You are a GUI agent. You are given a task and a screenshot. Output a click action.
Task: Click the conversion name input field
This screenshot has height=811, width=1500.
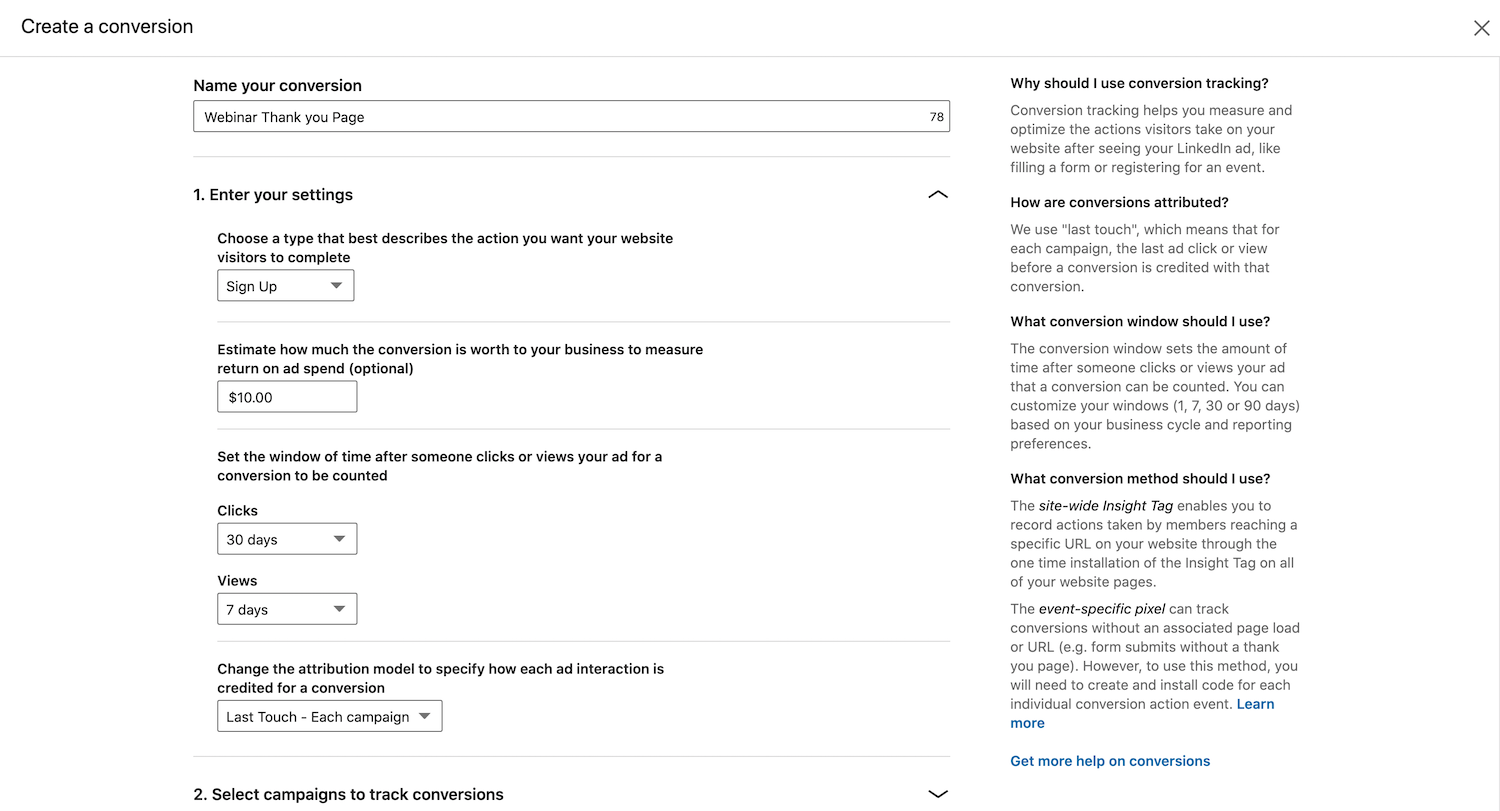[571, 116]
